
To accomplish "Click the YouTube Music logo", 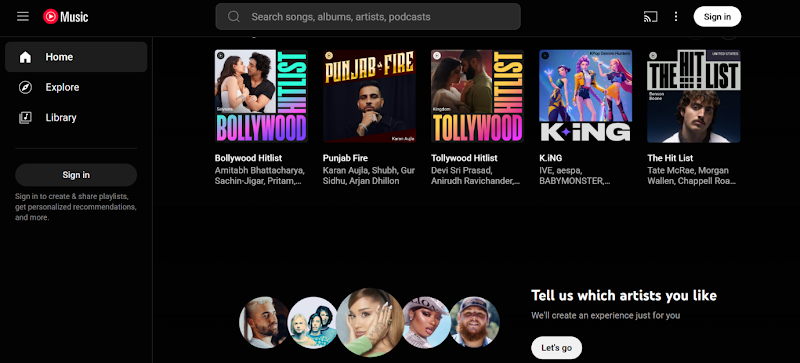I will click(x=66, y=17).
